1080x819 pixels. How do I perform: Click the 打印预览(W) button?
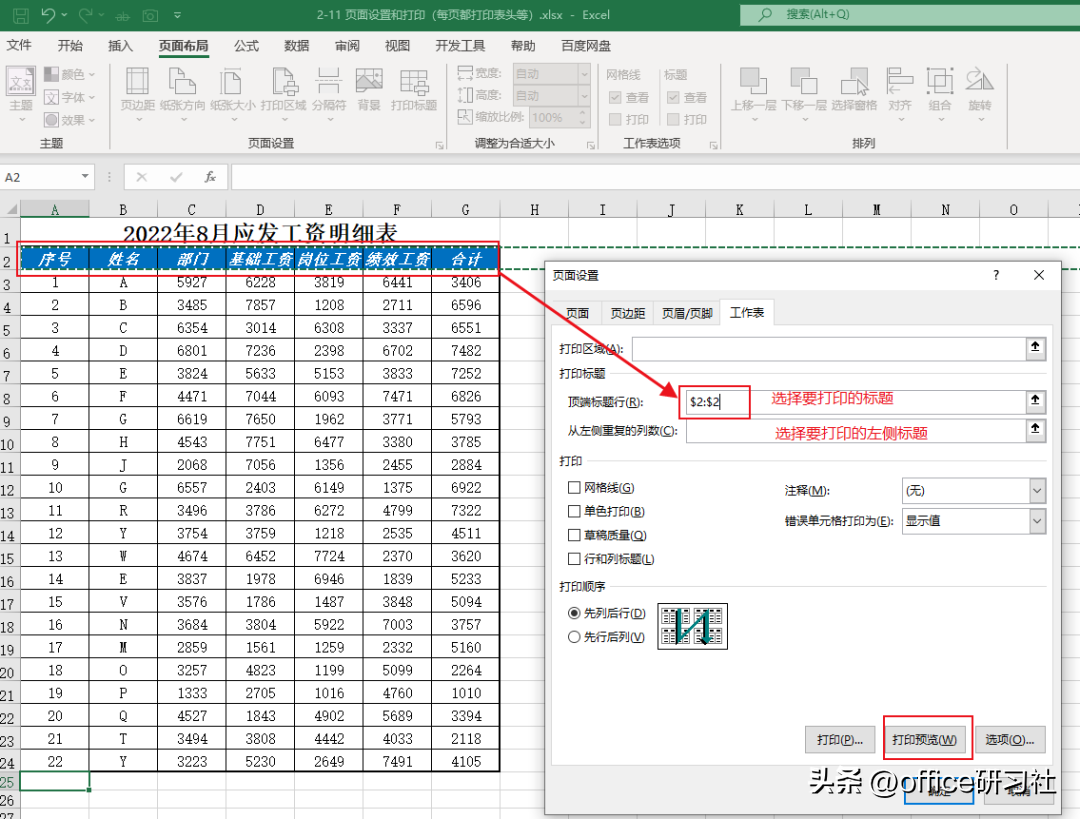924,739
